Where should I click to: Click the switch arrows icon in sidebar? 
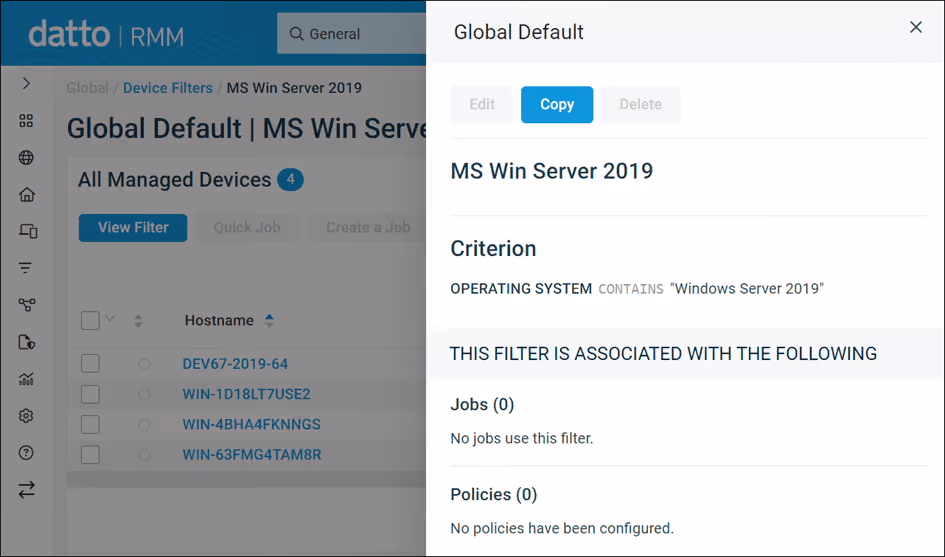coord(27,489)
